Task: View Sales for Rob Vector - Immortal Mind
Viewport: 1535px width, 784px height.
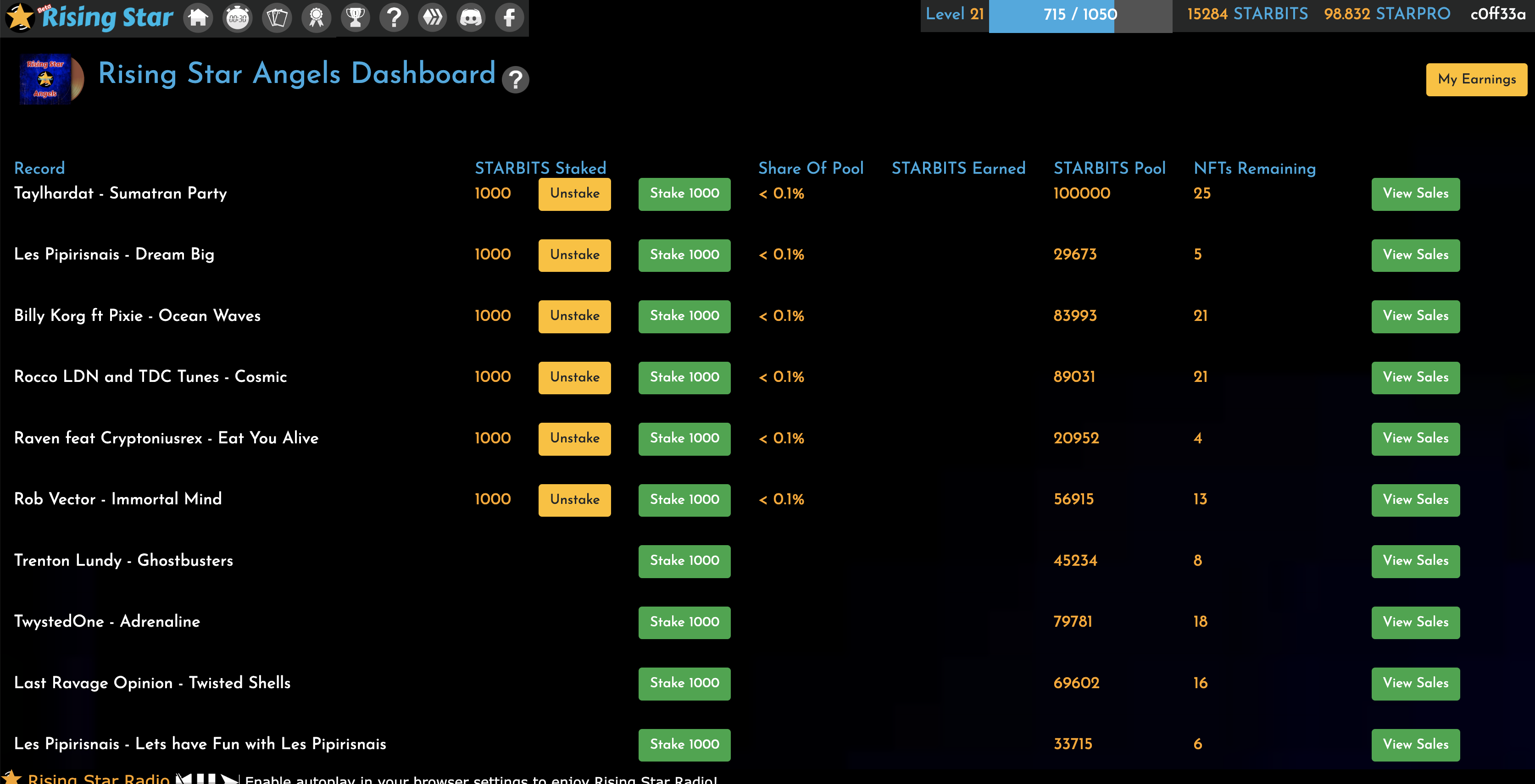Action: [x=1415, y=500]
